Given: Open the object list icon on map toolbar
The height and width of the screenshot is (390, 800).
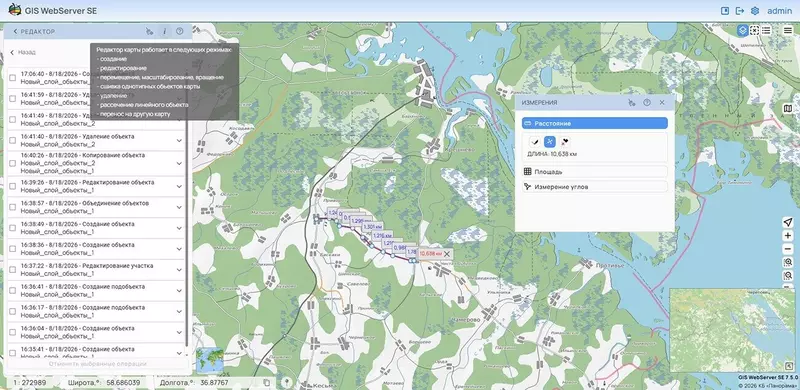Looking at the screenshot, I should (x=766, y=30).
